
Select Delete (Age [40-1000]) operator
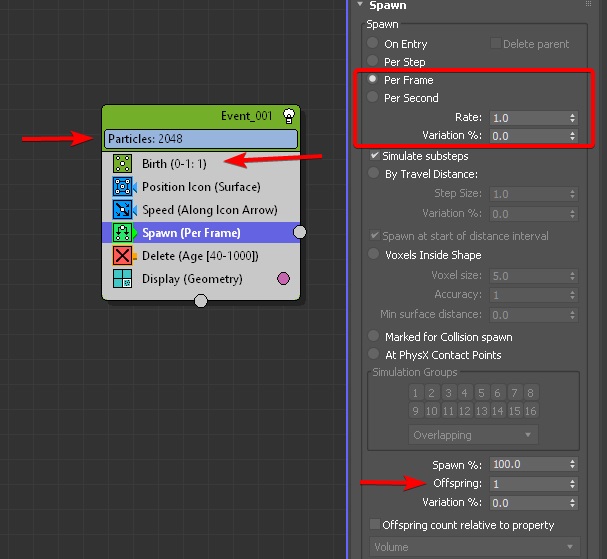tap(201, 256)
